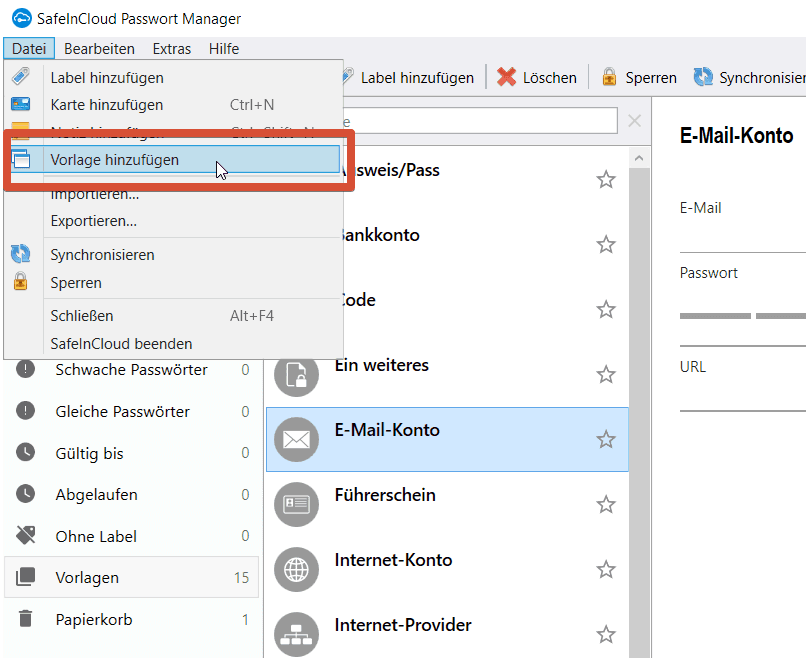Image resolution: width=806 pixels, height=658 pixels.
Task: Click the globe icon of Internet-Konto
Action: (x=297, y=570)
